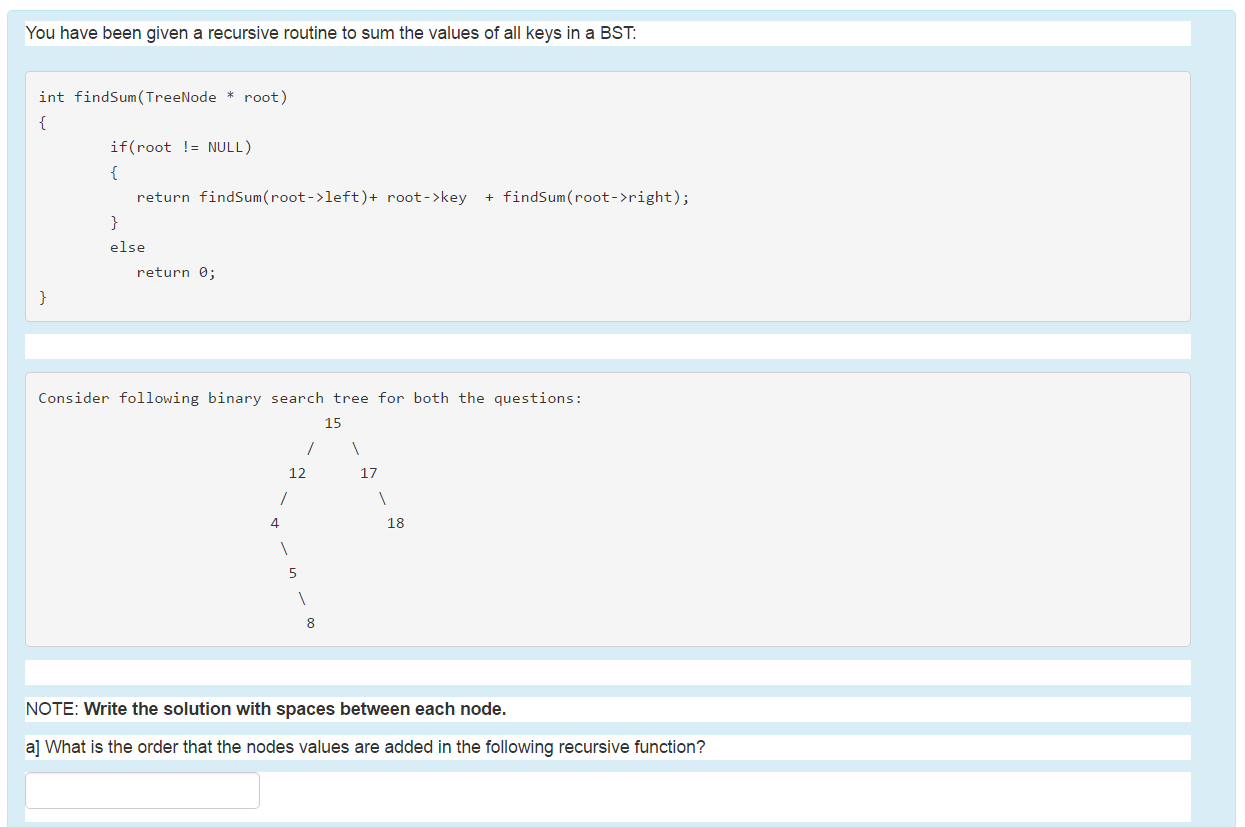Click node 5 in the BST diagram
This screenshot has width=1245, height=828.
pos(292,573)
